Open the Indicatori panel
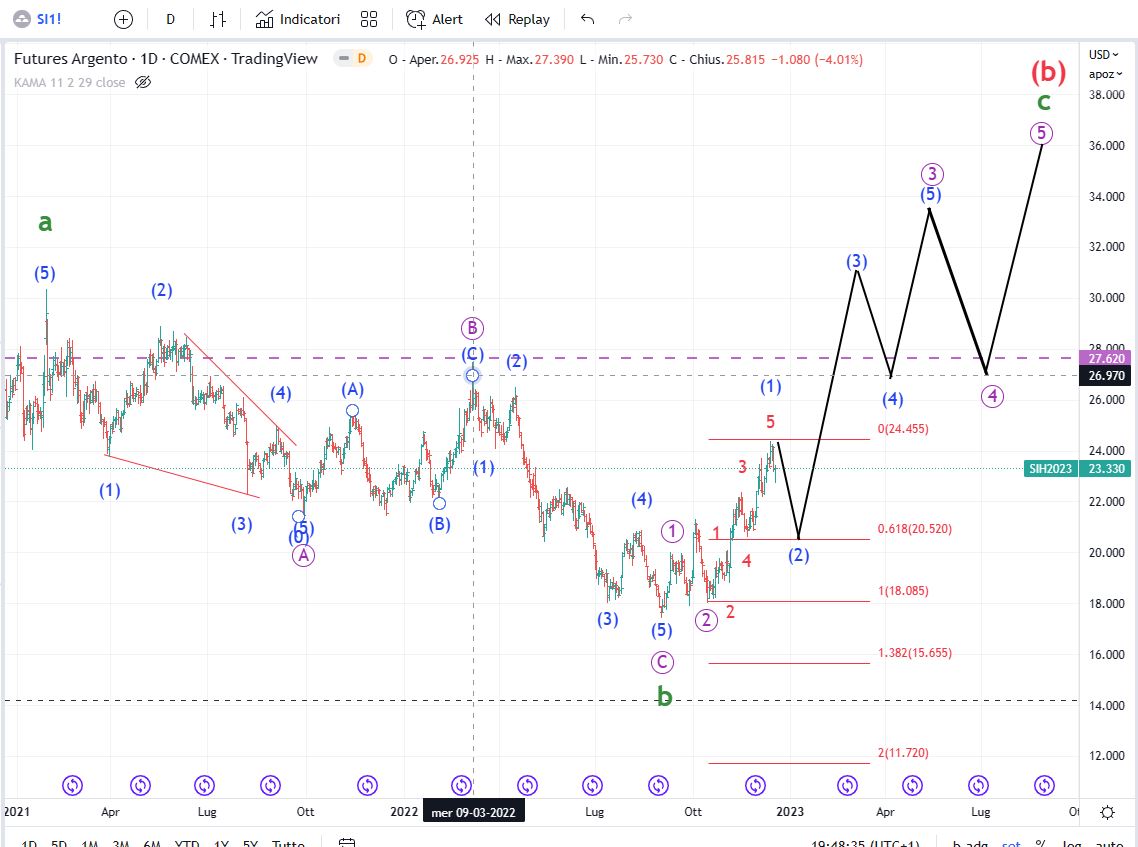 (298, 20)
